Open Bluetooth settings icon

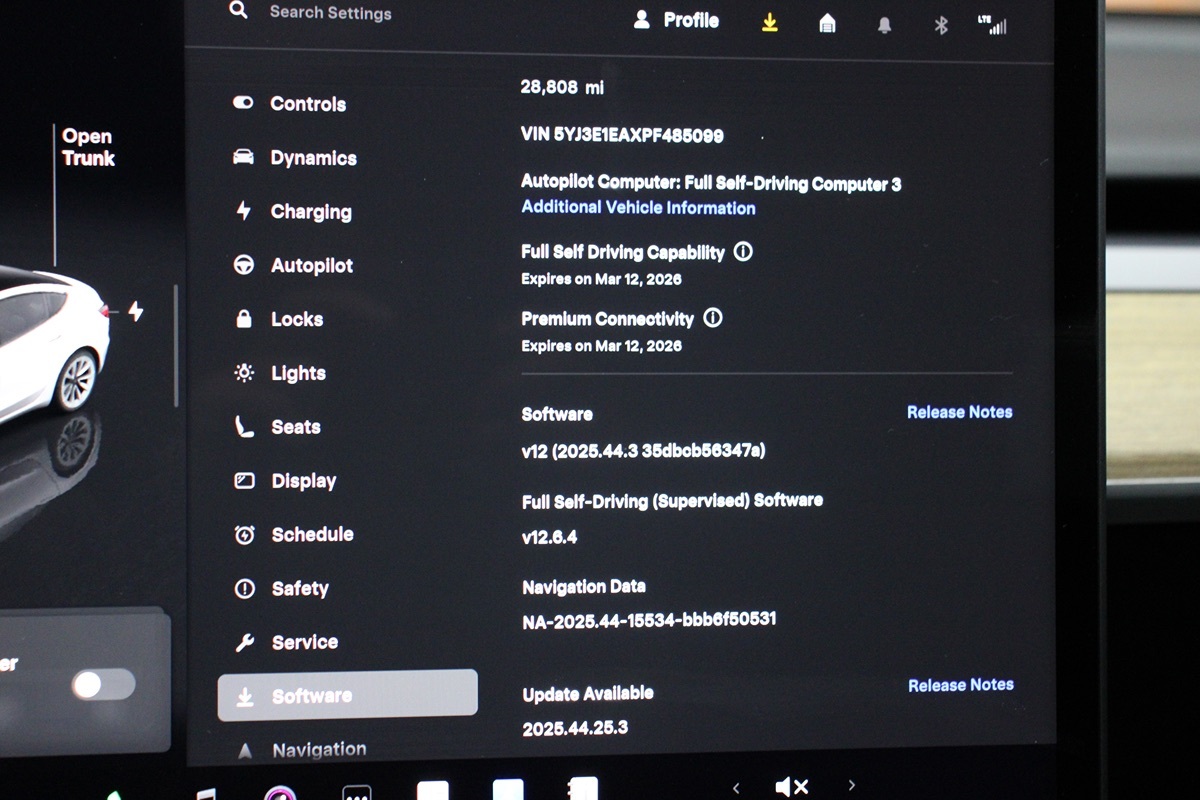940,26
